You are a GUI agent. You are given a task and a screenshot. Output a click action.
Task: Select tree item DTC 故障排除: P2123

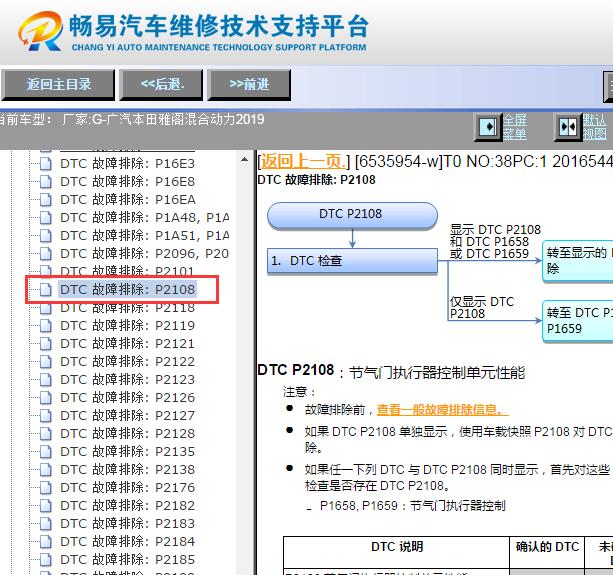(127, 379)
